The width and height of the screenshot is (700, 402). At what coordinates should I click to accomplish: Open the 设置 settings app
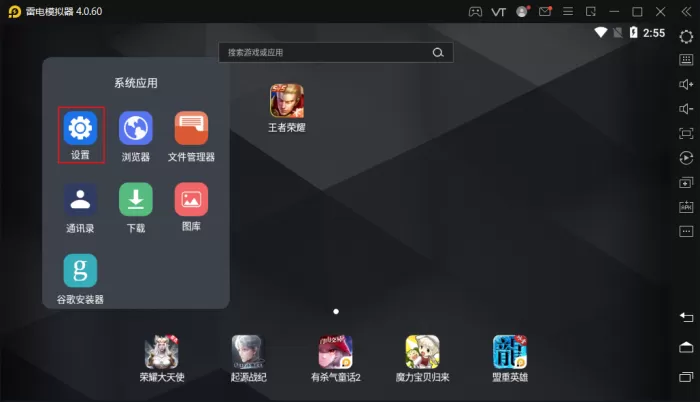point(80,129)
